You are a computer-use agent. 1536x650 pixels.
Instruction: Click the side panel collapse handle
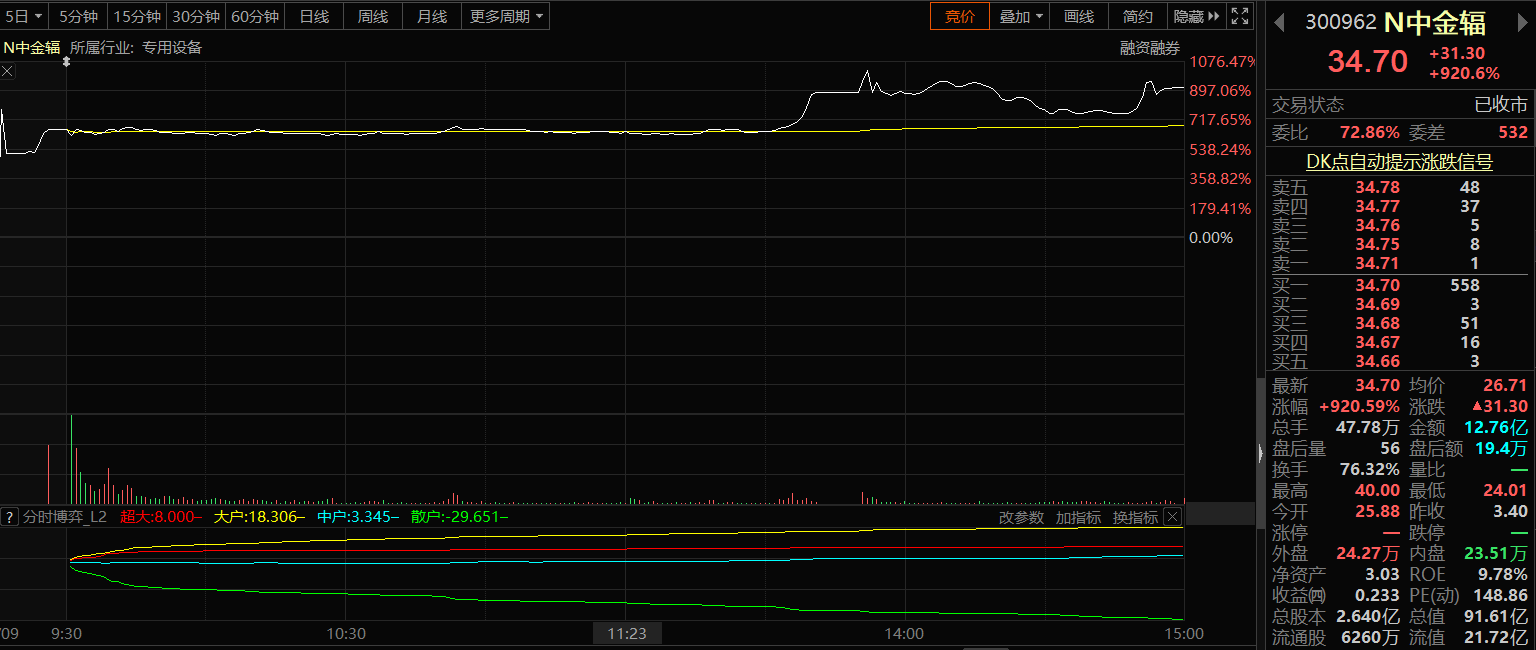pos(1260,453)
